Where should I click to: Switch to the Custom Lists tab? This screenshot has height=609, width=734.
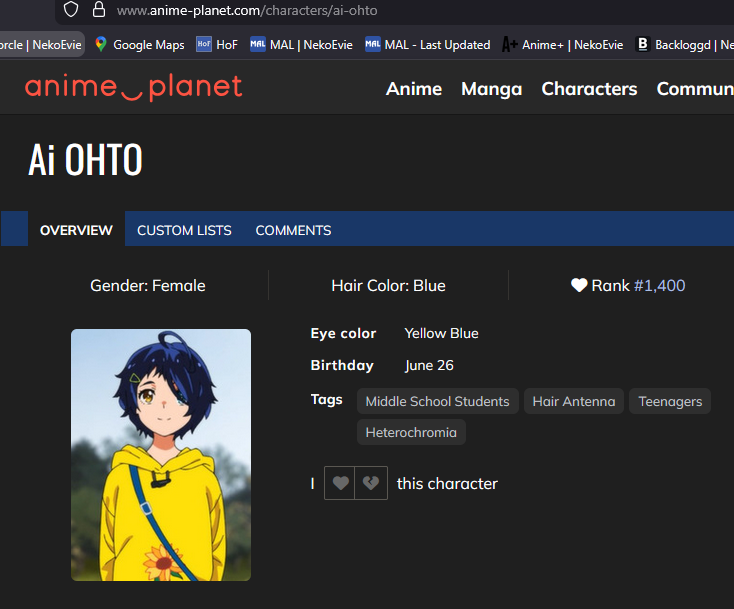[x=184, y=230]
